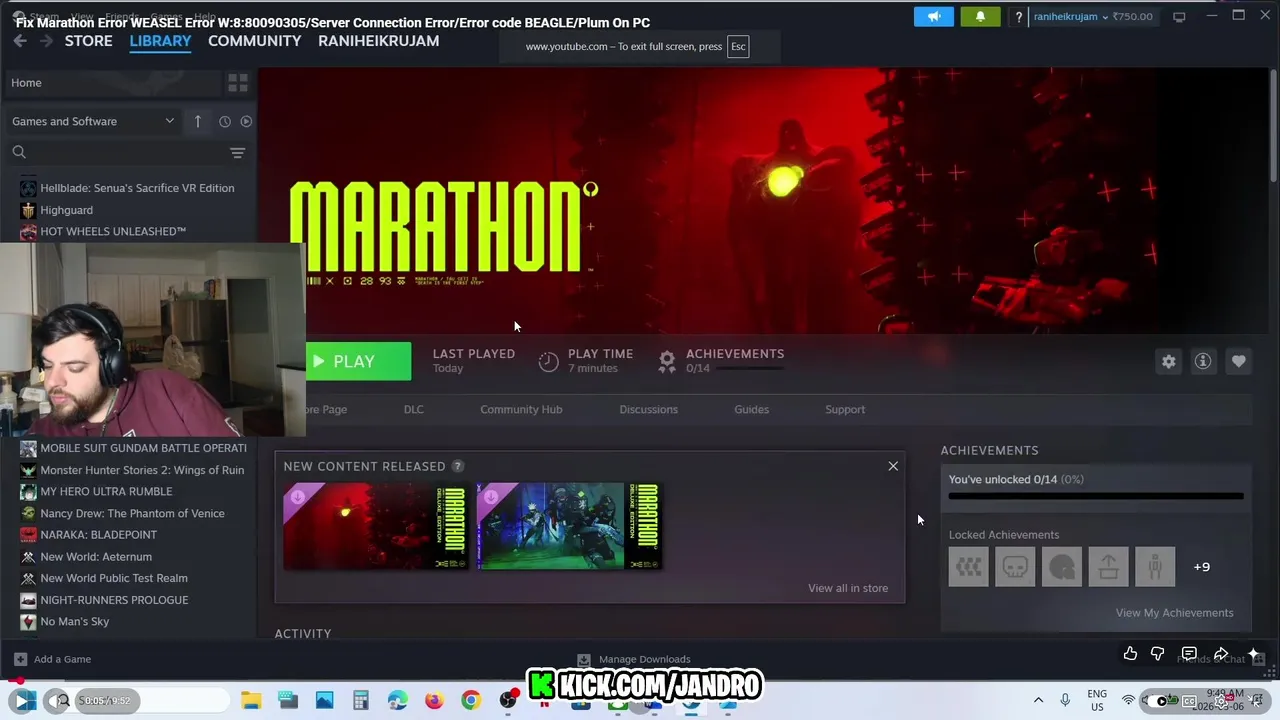
Task: Open the Community Hub tab
Action: [x=521, y=409]
